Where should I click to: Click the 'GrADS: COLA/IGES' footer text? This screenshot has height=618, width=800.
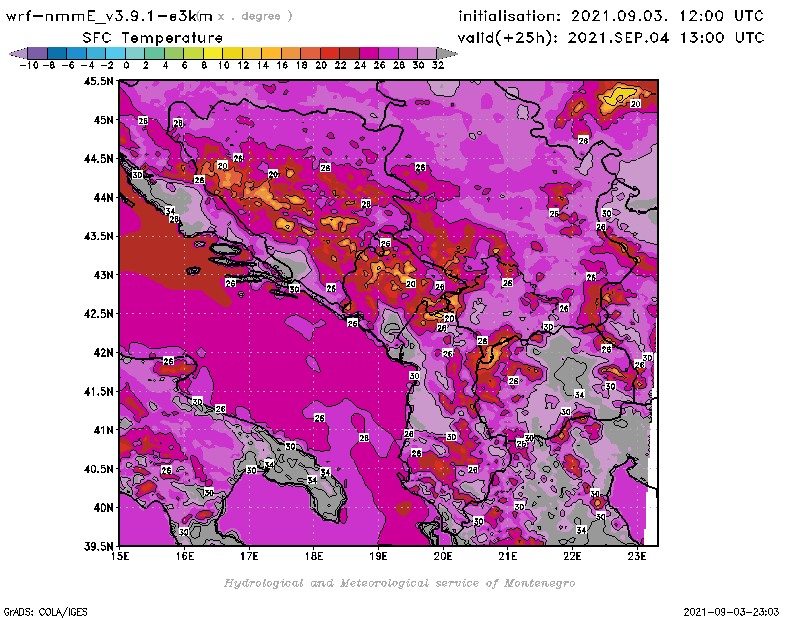[46, 612]
